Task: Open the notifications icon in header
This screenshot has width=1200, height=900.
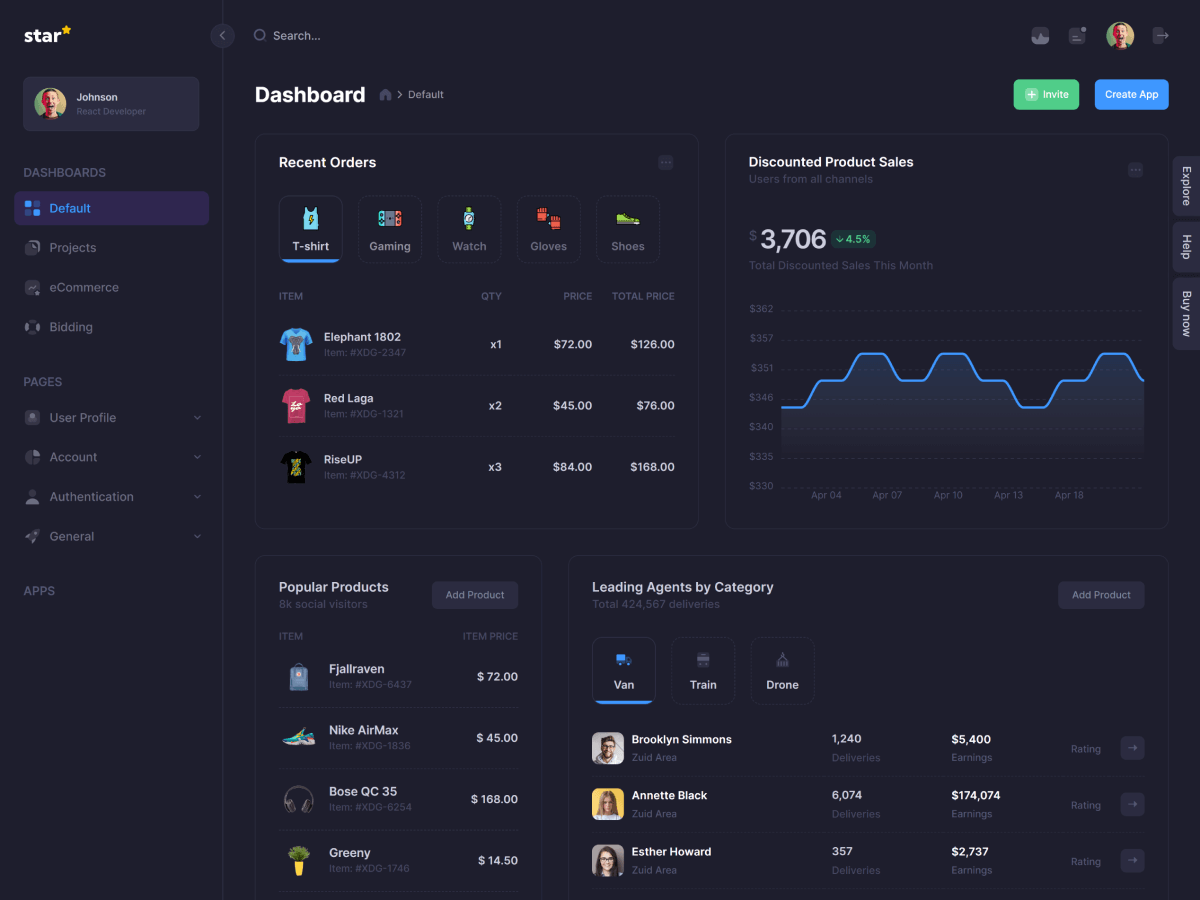Action: click(x=1077, y=36)
